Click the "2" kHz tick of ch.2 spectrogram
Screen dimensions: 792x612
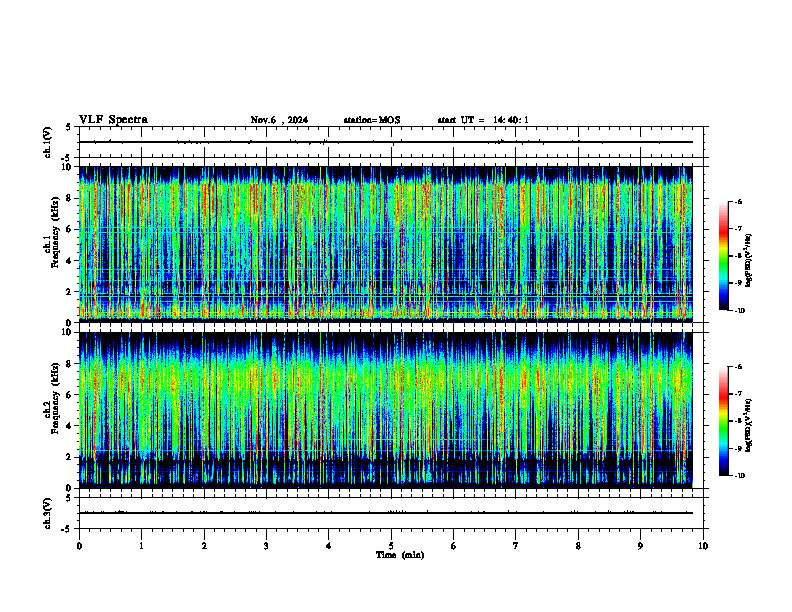pos(69,457)
